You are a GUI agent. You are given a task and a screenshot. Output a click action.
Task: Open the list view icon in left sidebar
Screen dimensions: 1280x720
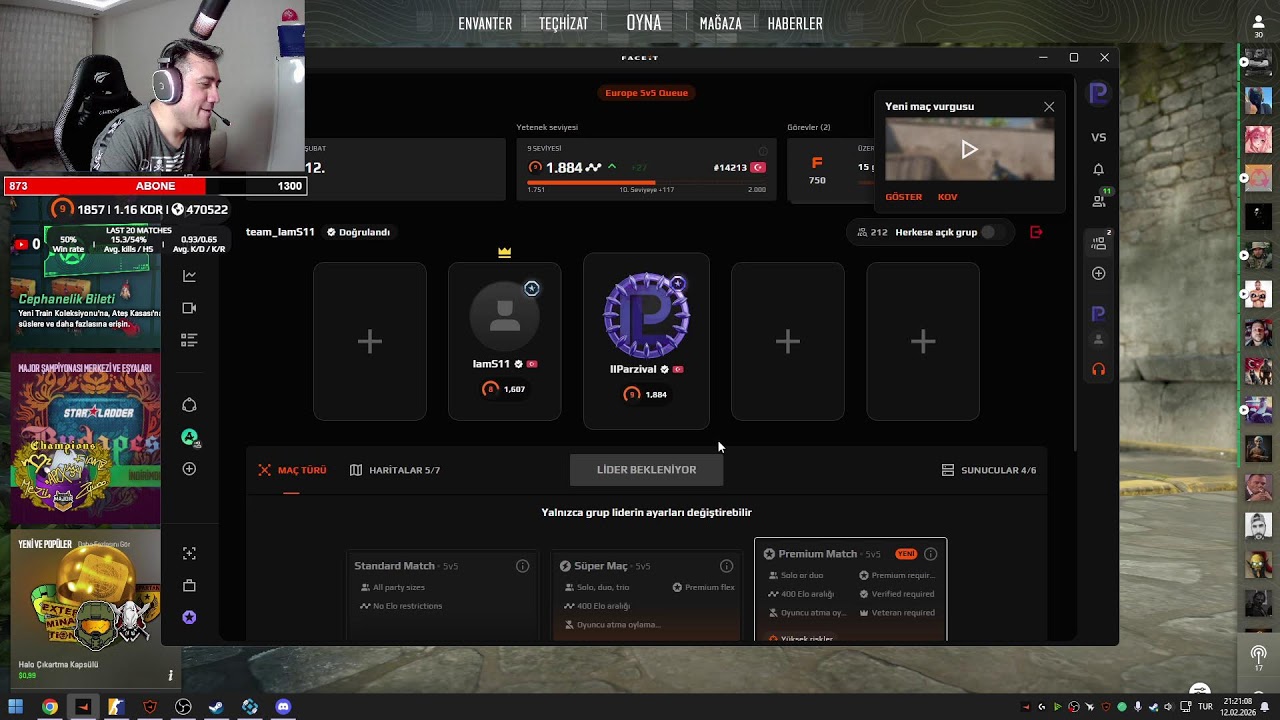(x=189, y=340)
